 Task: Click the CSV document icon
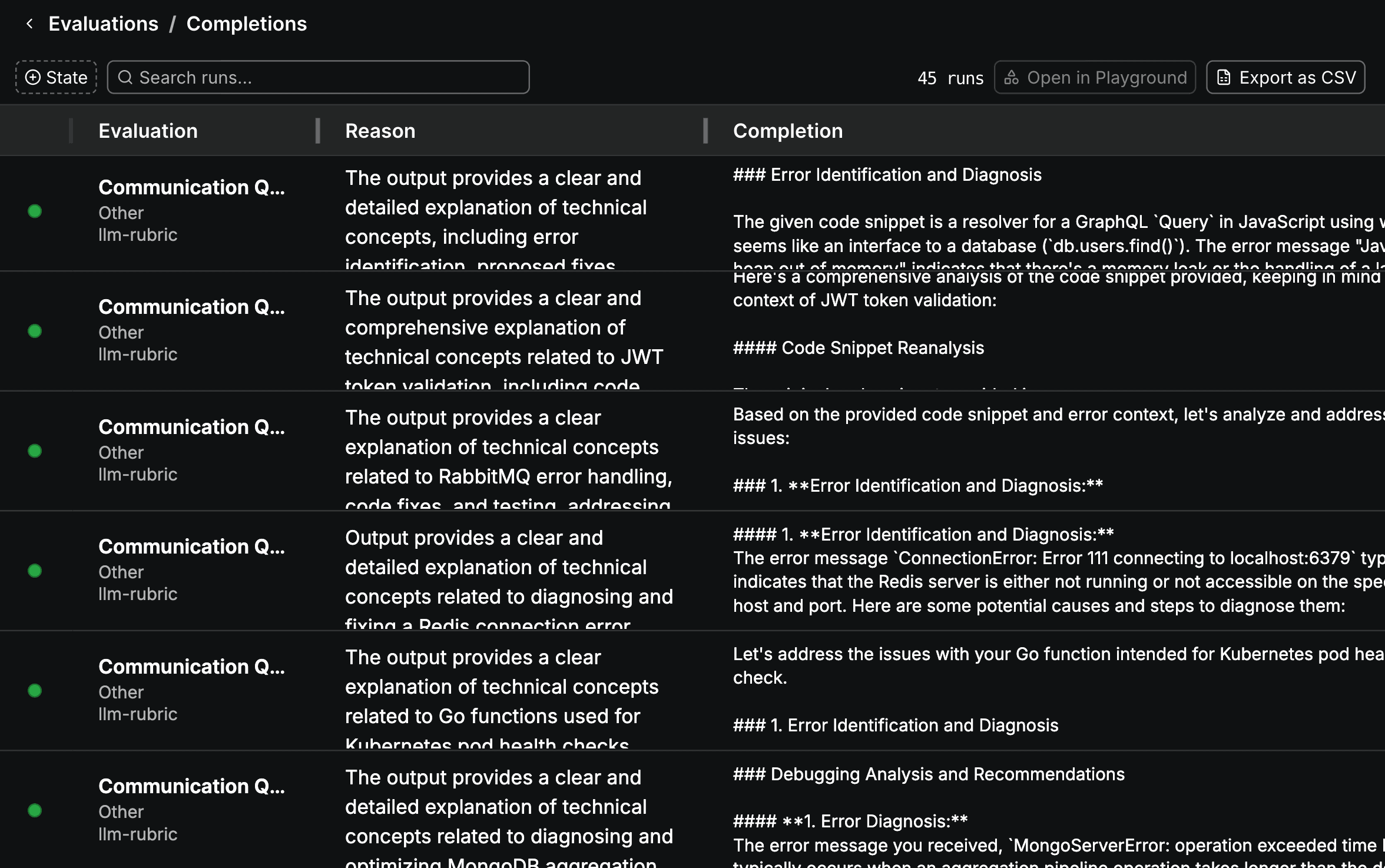[1224, 77]
